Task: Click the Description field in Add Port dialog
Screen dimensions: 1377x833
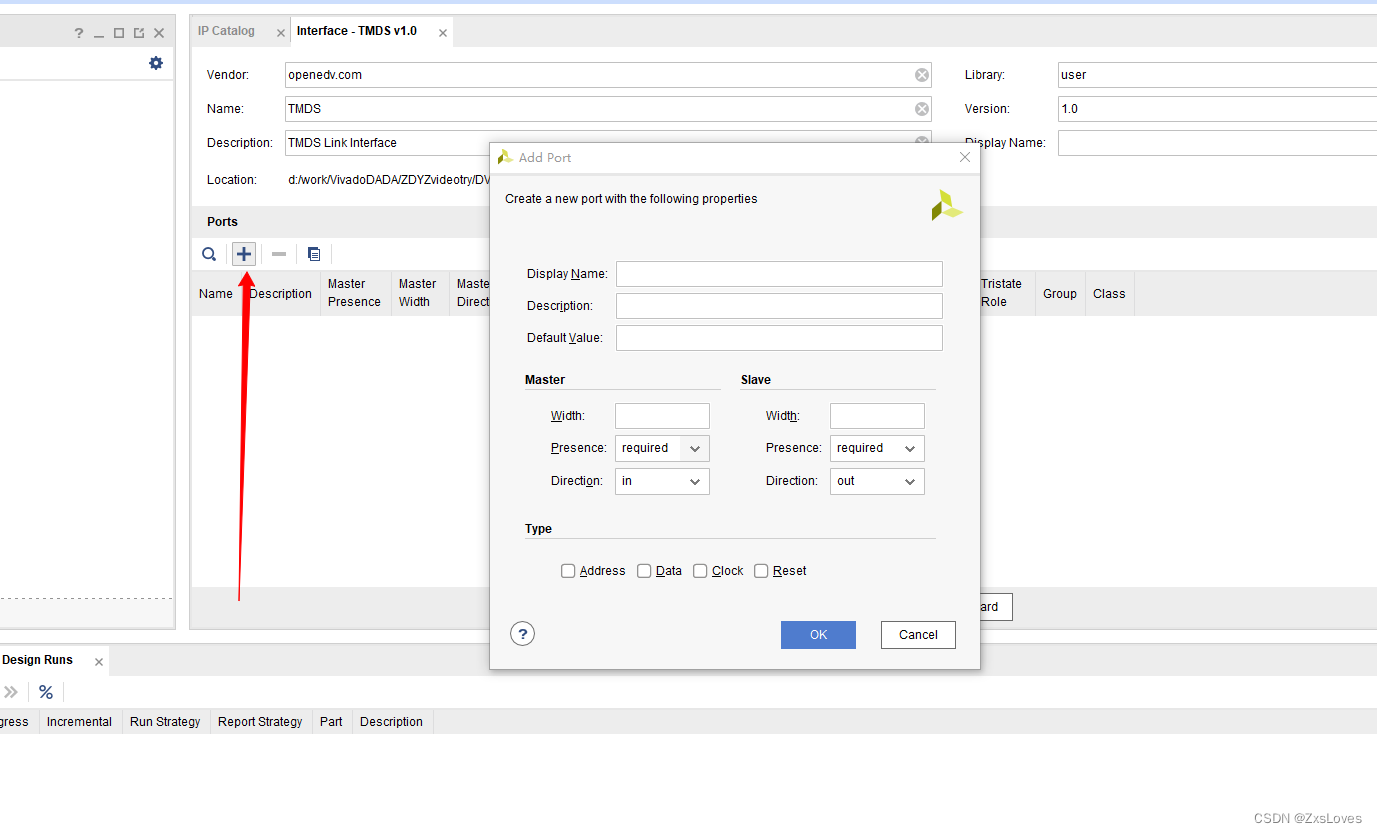Action: coord(779,306)
